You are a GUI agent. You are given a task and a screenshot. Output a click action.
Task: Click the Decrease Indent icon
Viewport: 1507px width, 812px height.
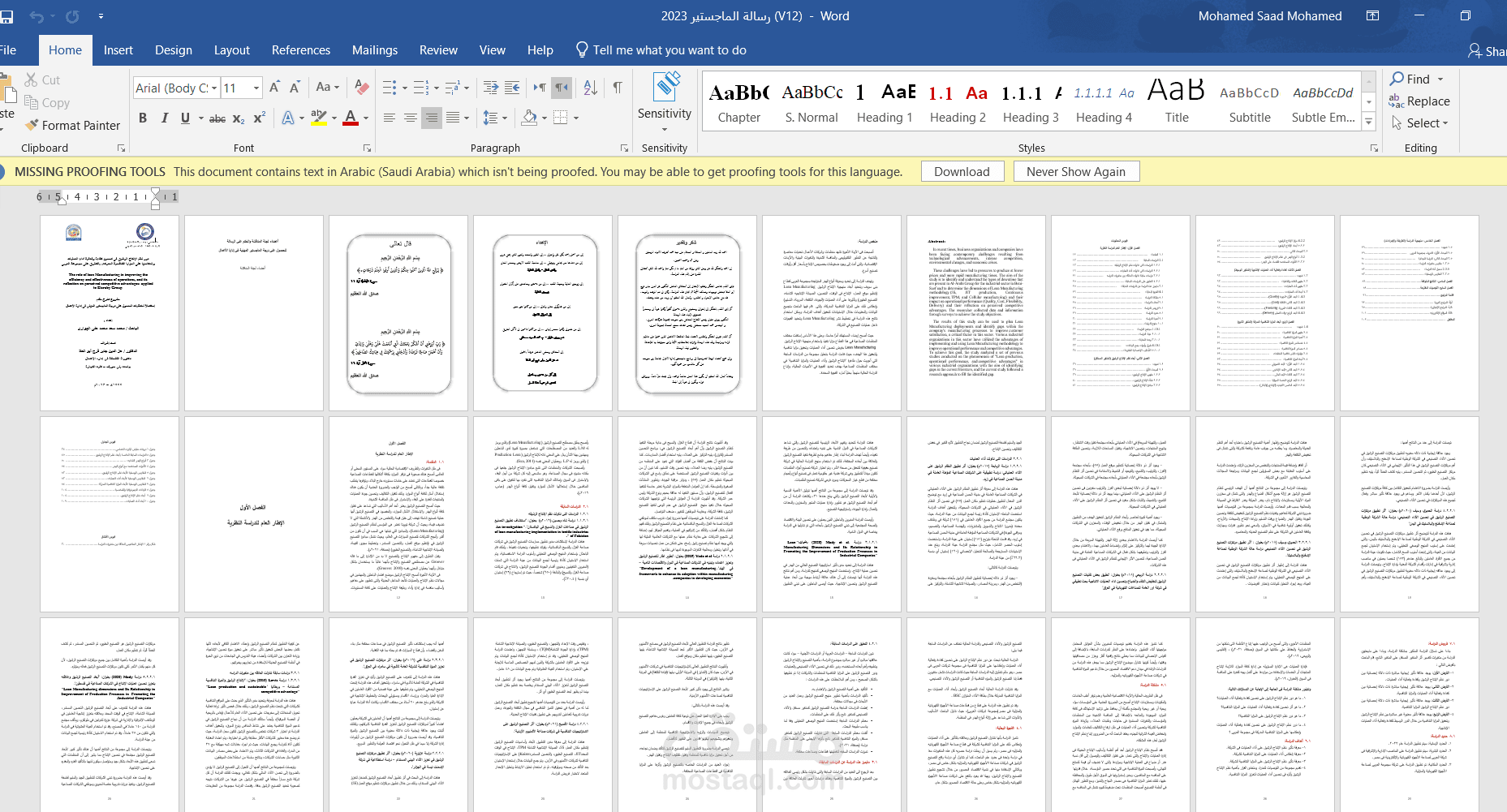coord(491,88)
